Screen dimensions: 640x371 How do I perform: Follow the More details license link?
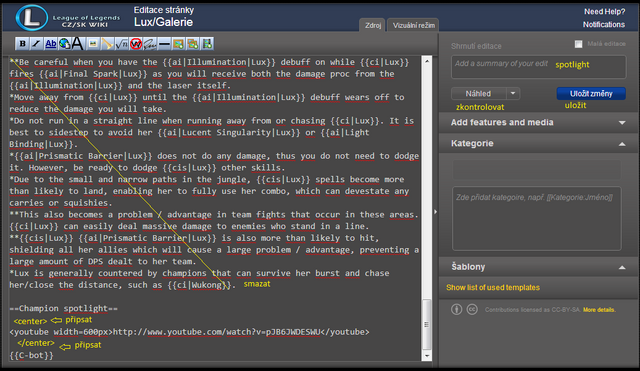click(x=599, y=310)
